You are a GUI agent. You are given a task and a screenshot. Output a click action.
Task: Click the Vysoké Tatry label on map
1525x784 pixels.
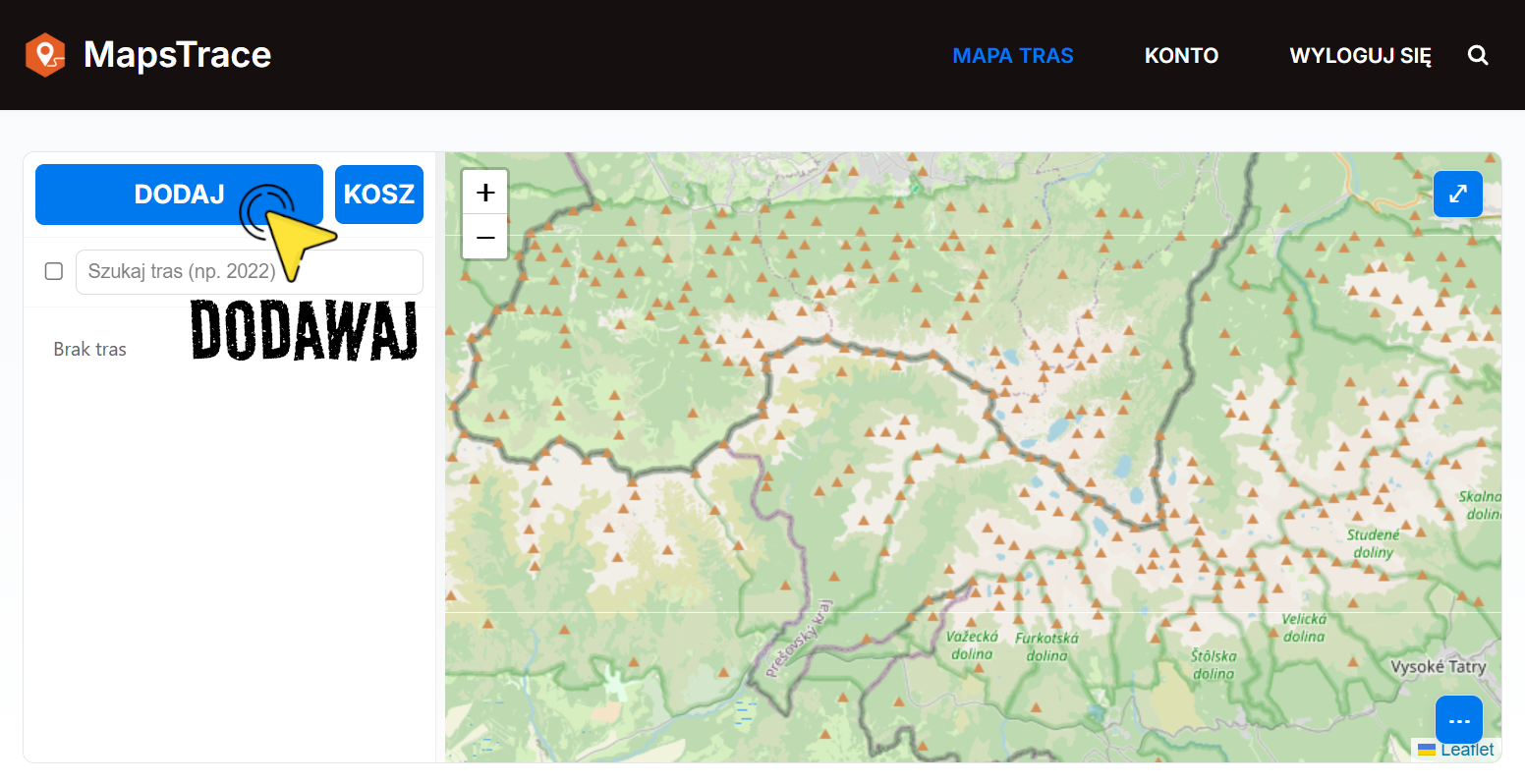coord(1439,667)
